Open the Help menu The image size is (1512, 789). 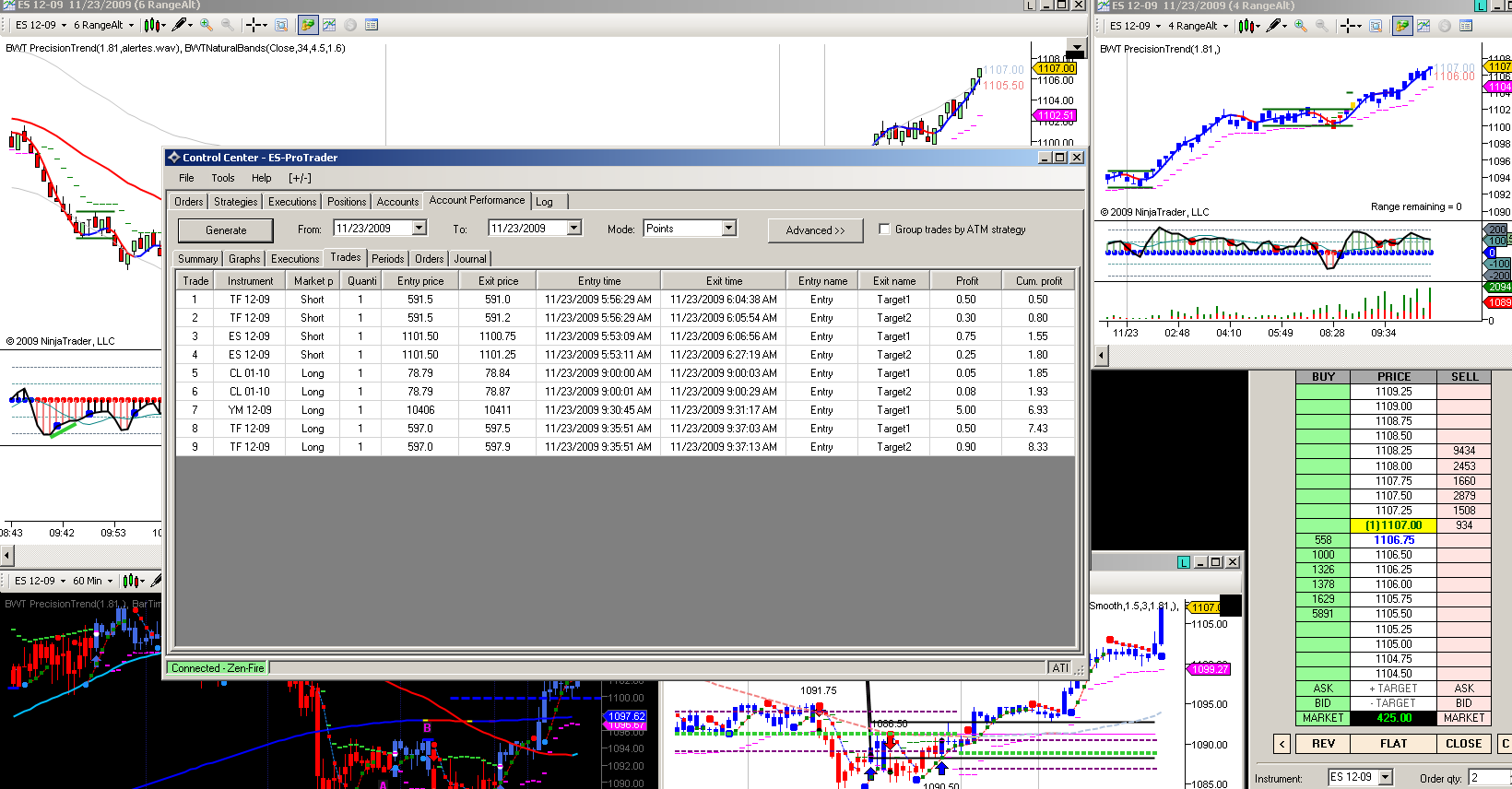click(262, 178)
